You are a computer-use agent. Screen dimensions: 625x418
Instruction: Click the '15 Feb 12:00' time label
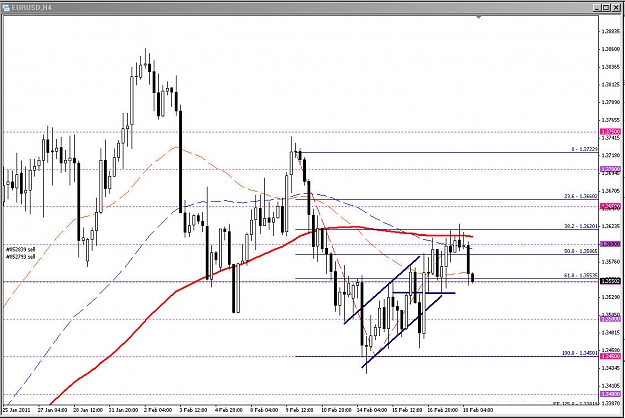[407, 410]
